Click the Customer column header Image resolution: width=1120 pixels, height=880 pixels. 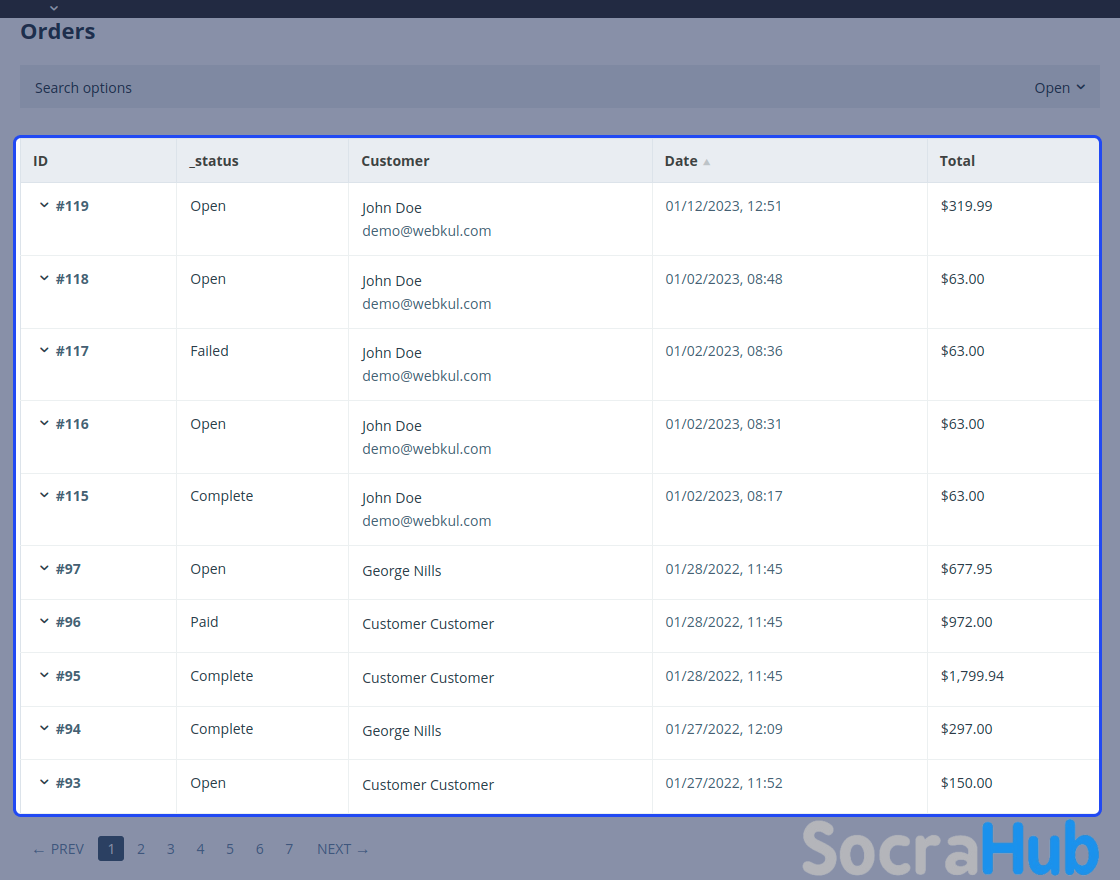point(395,161)
